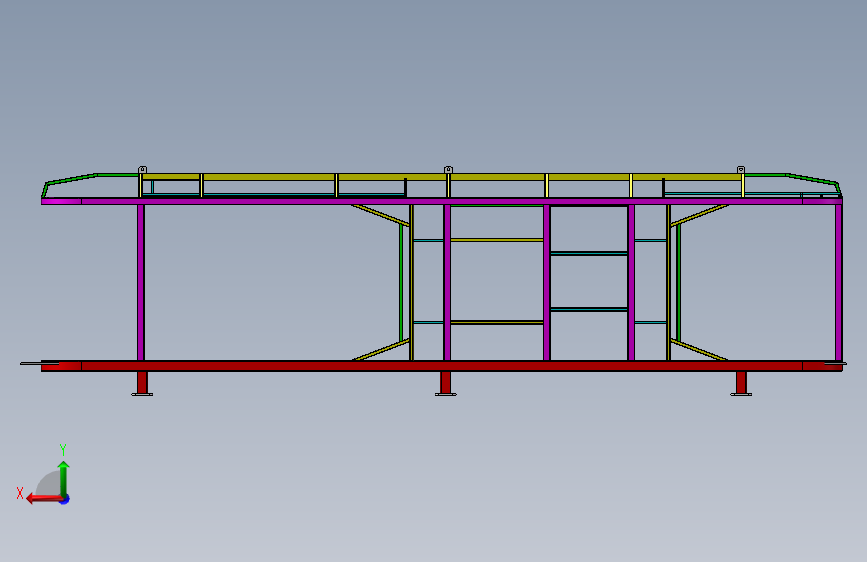The height and width of the screenshot is (562, 867).
Task: Select the lower-right yellow diagonal brace
Action: (x=699, y=350)
